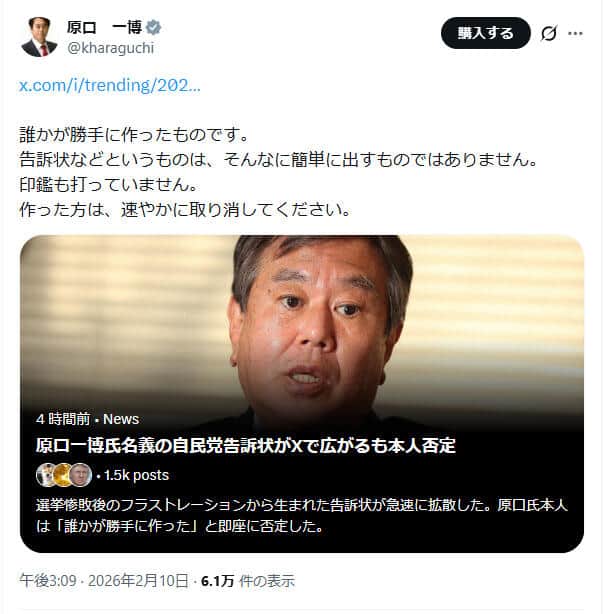
Task: Open the @kharaguchi handle
Action: click(x=110, y=48)
